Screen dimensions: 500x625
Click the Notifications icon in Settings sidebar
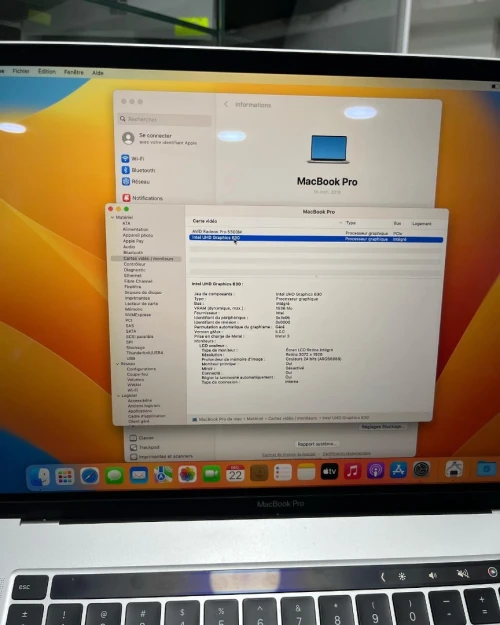tap(126, 198)
